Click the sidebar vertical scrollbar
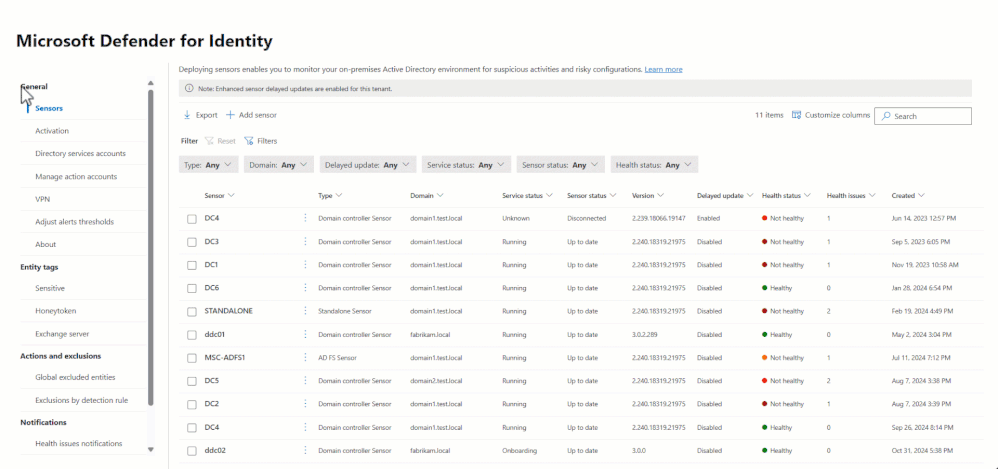Image resolution: width=998 pixels, height=469 pixels. click(x=151, y=248)
